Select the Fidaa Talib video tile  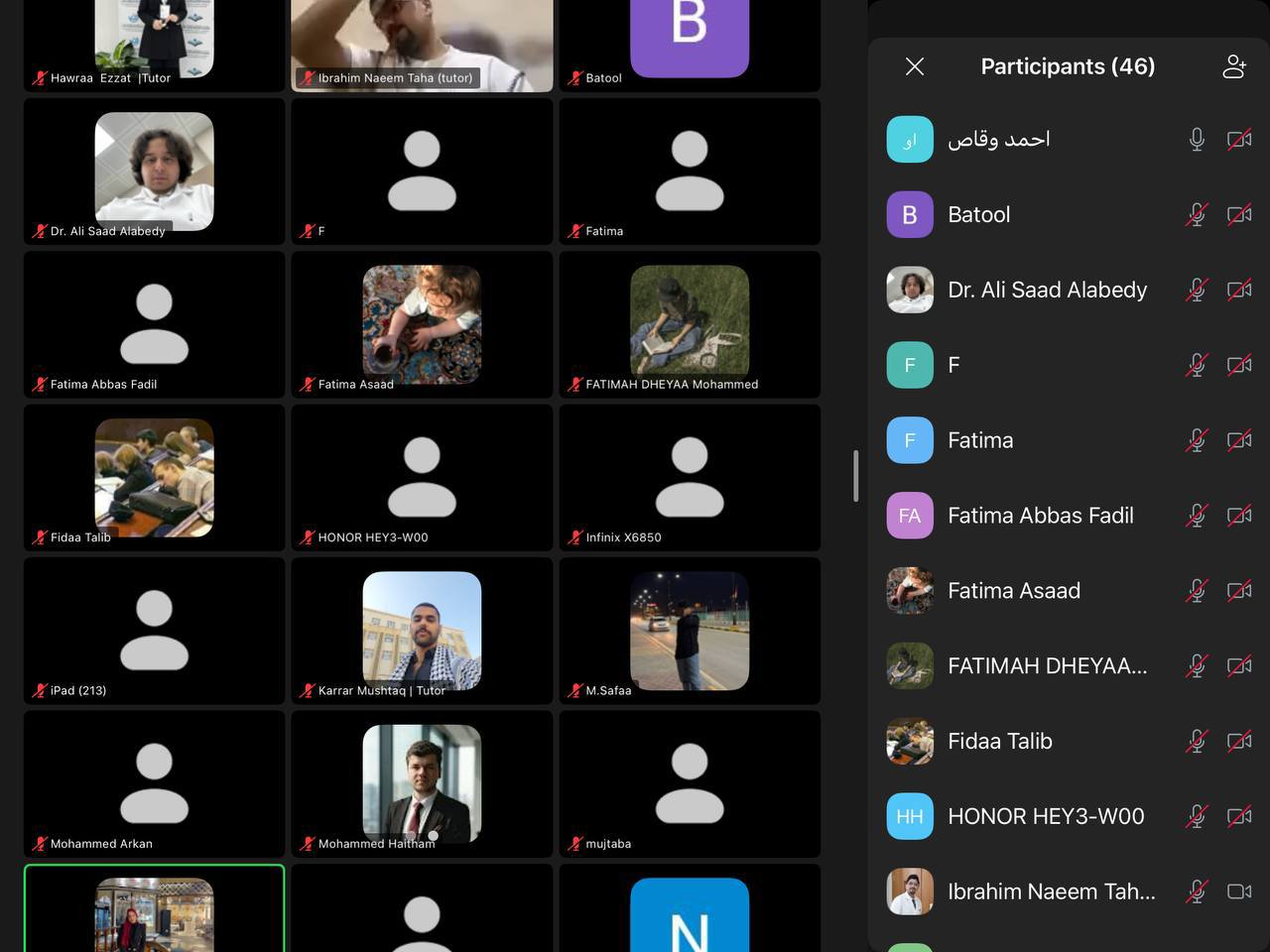(154, 478)
